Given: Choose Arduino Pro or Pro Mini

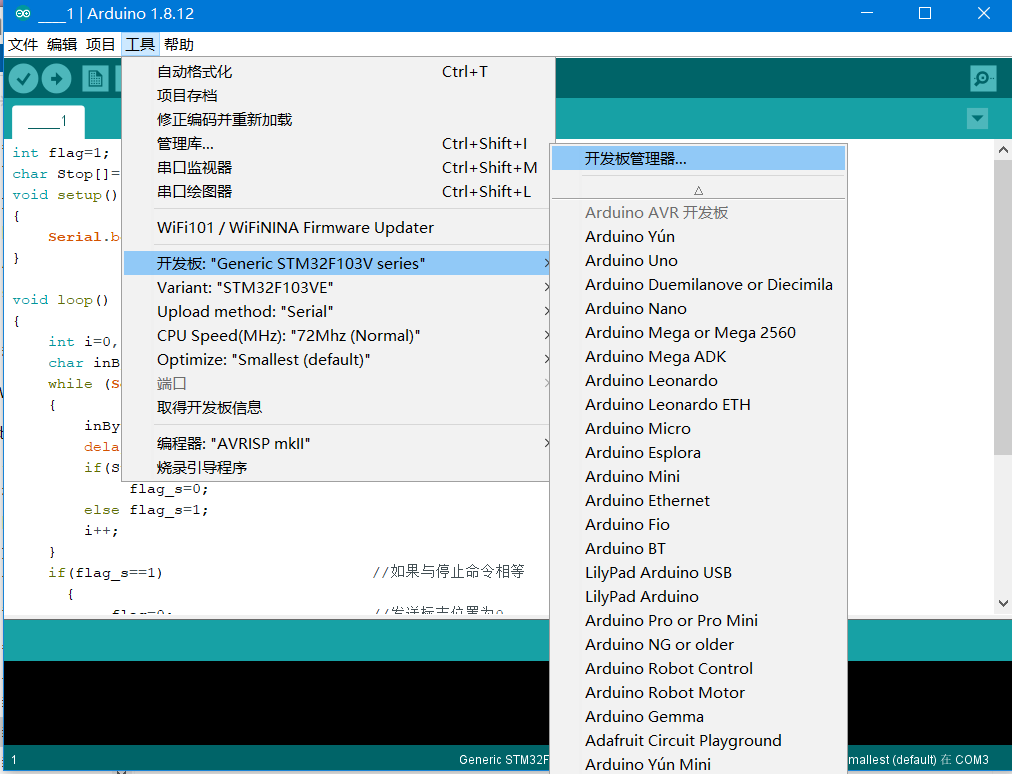Looking at the screenshot, I should pyautogui.click(x=698, y=620).
